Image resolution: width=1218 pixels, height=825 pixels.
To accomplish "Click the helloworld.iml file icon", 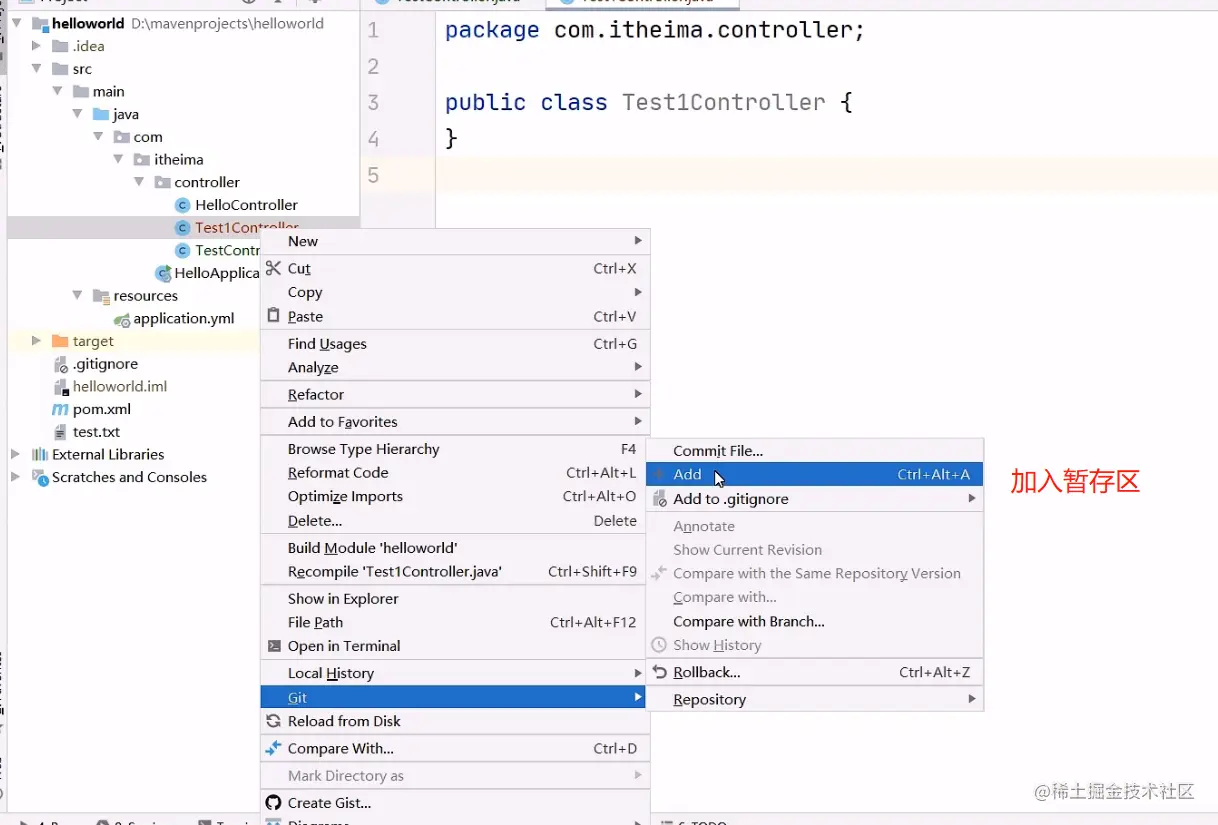I will 60,387.
